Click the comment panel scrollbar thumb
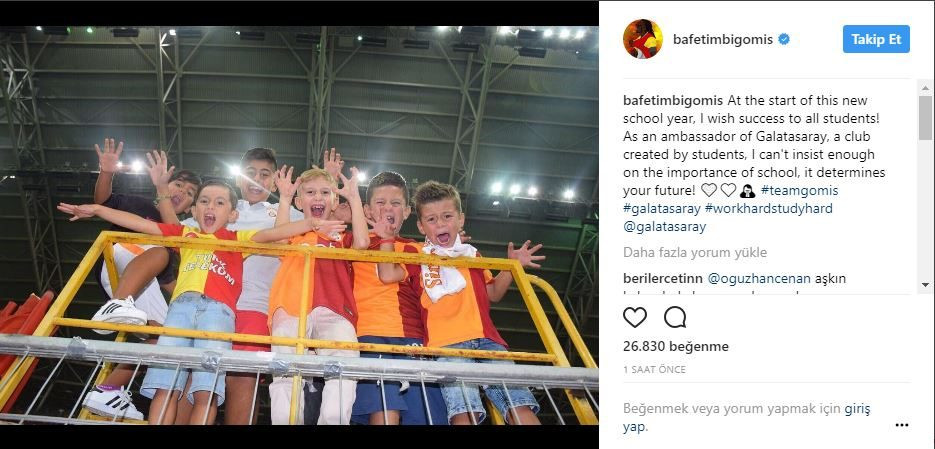 tap(925, 118)
